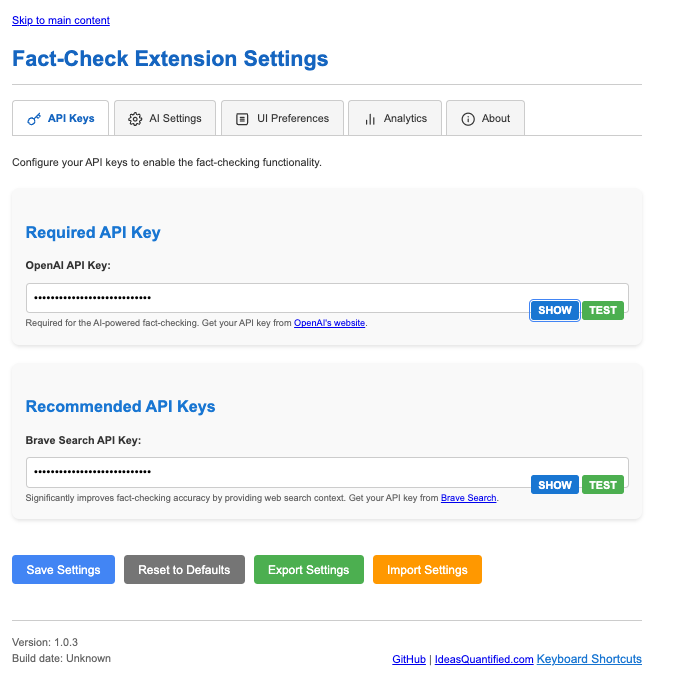The image size is (680, 685).
Task: Click the gear icon for AI Settings
Action: (x=135, y=119)
